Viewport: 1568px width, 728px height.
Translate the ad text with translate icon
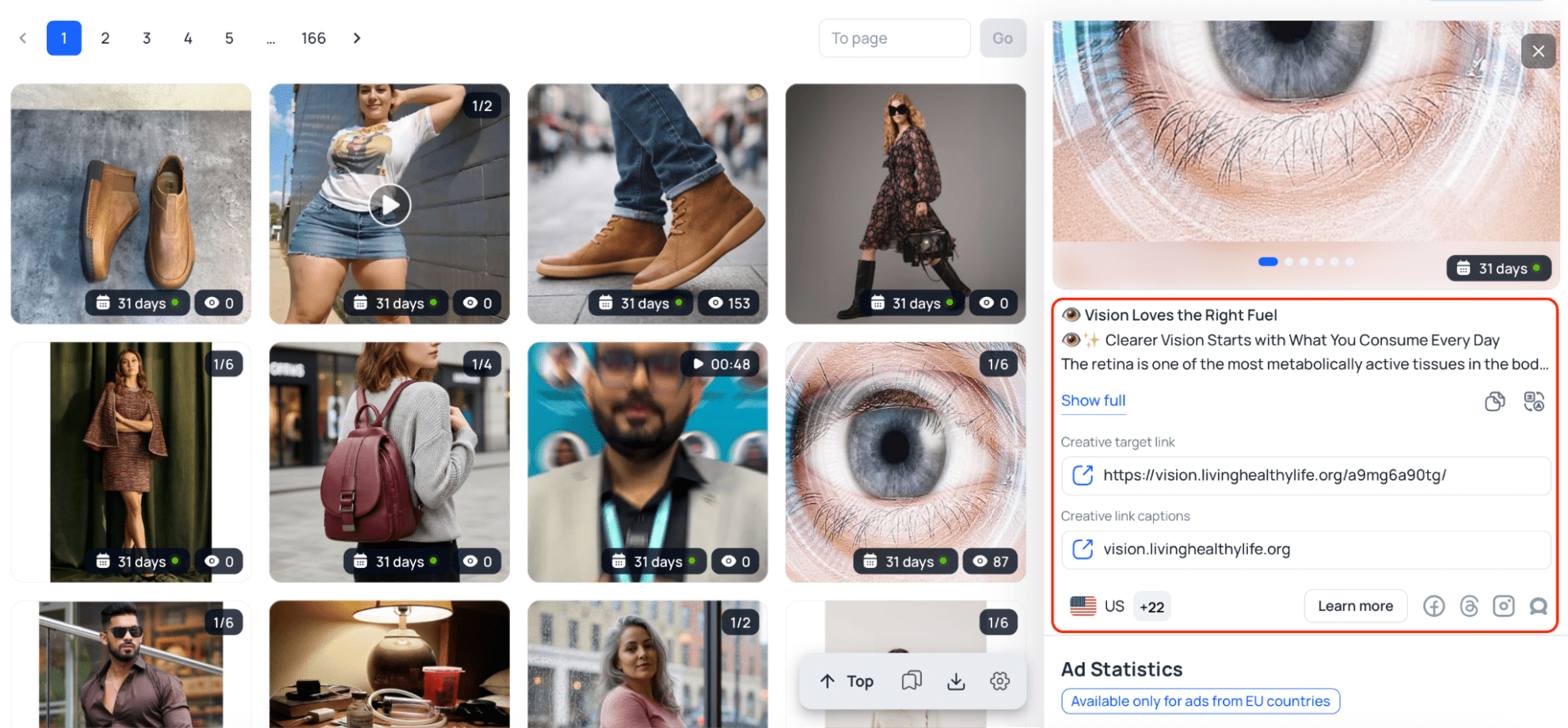coord(1534,402)
